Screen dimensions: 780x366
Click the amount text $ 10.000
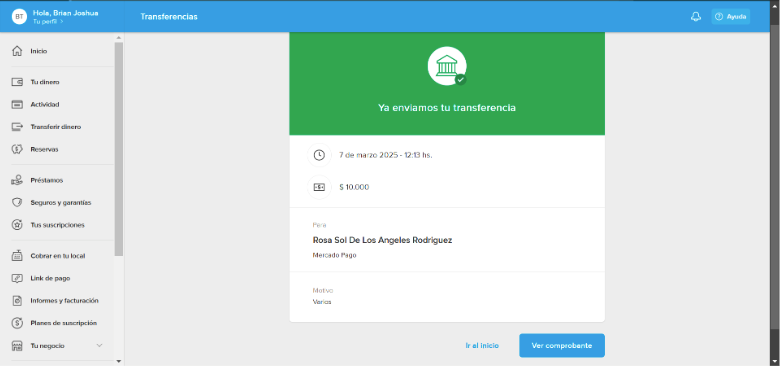[x=354, y=187]
